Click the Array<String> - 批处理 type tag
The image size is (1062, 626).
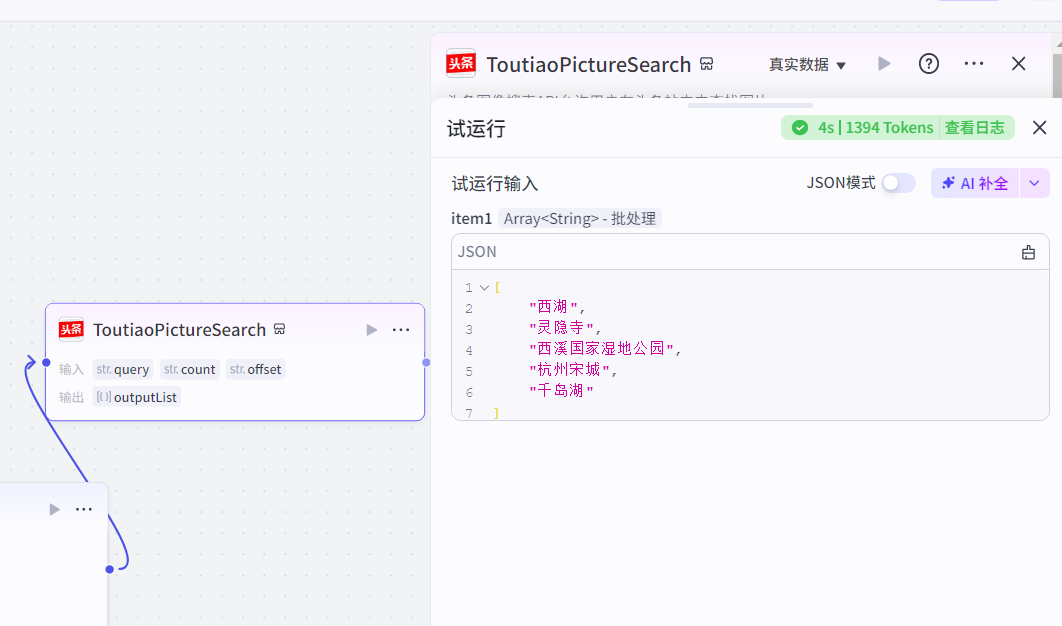580,218
